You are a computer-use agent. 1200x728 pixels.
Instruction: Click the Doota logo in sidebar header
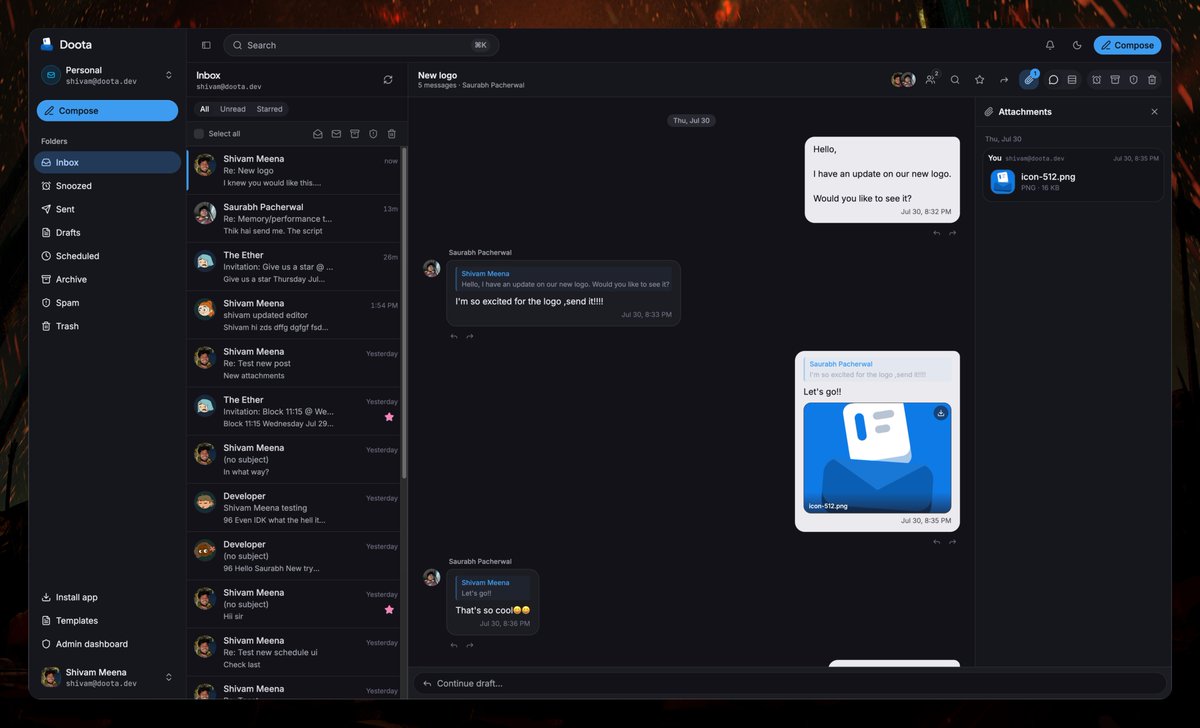pos(66,44)
